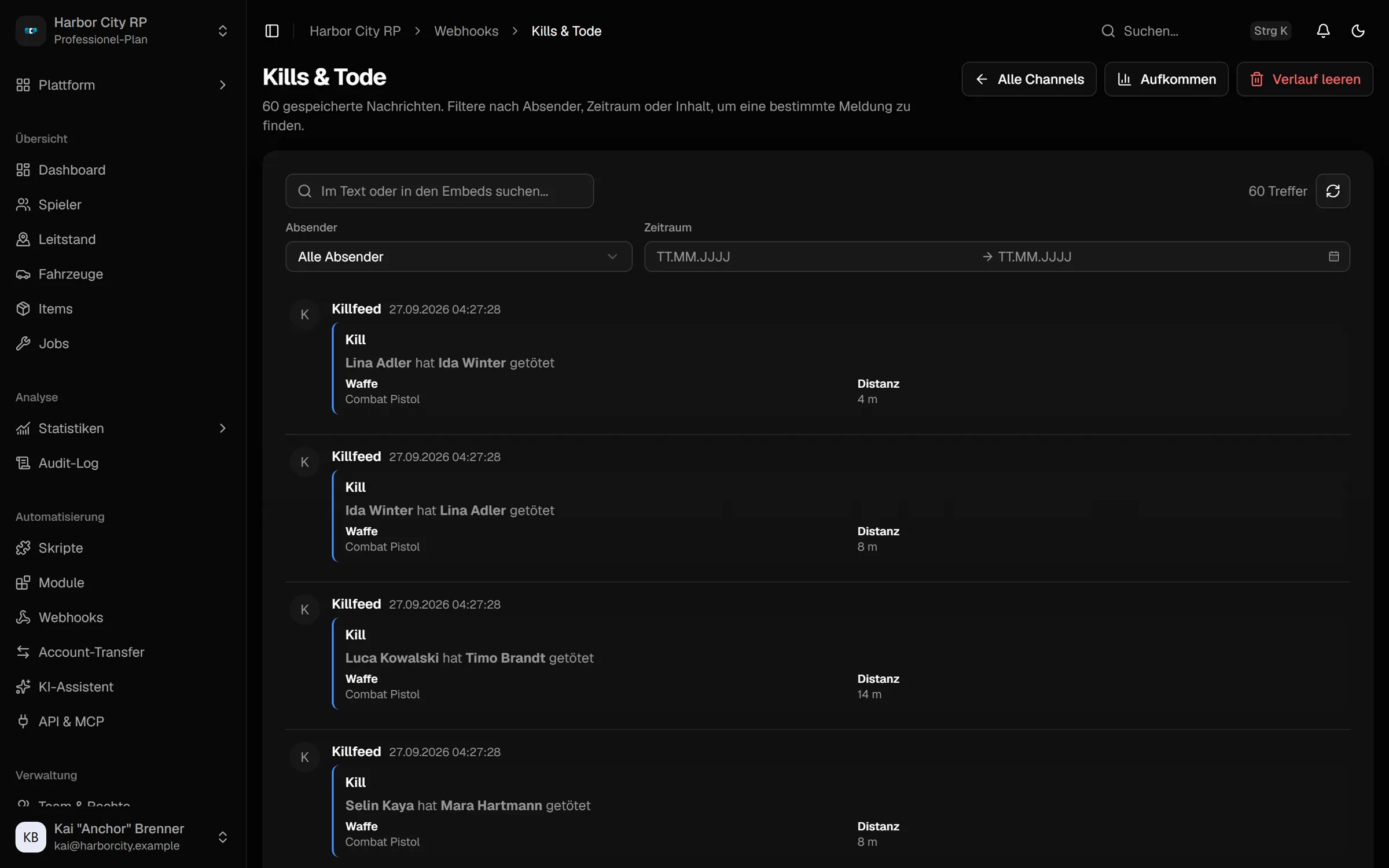Click the Module icon
Screen dimensions: 1389x868
tap(23, 582)
